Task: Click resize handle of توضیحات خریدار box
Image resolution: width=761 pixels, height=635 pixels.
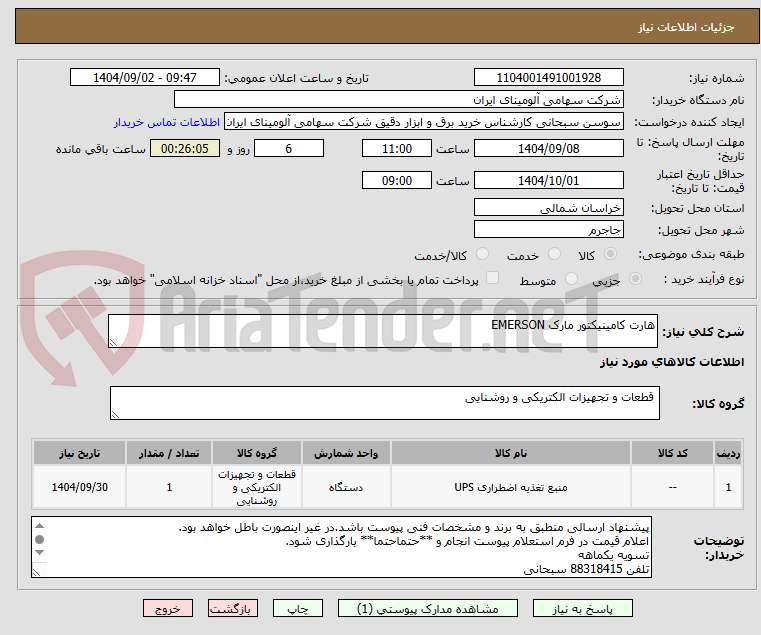Action: coord(36,572)
